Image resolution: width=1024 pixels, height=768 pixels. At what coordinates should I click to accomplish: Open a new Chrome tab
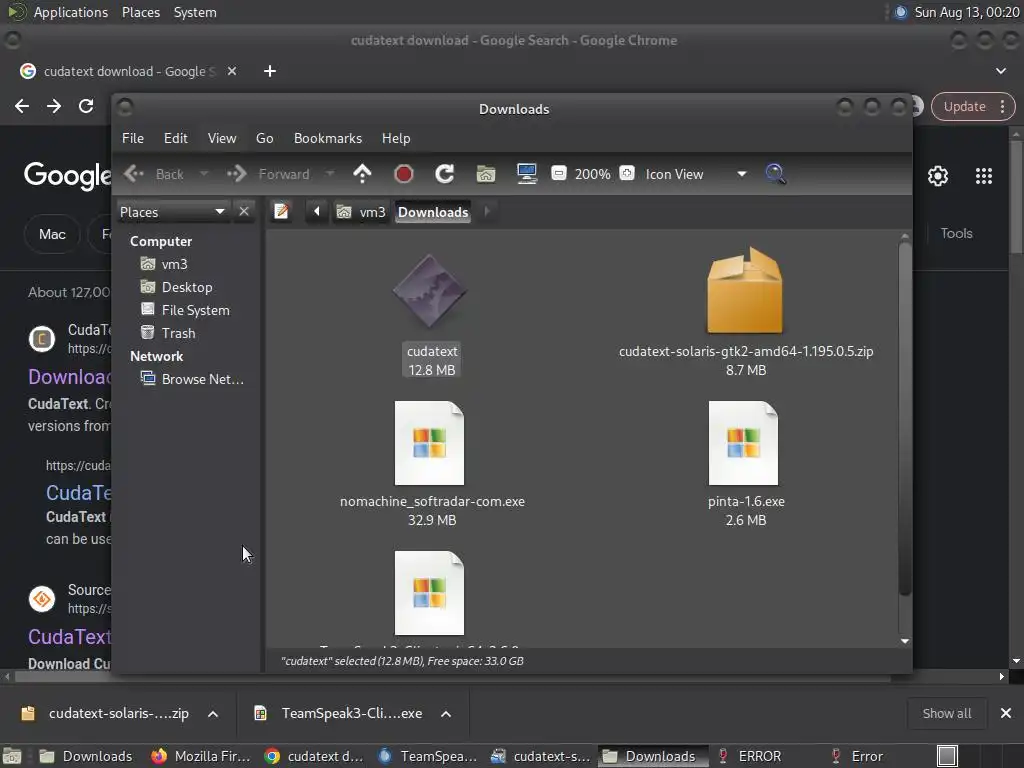270,71
